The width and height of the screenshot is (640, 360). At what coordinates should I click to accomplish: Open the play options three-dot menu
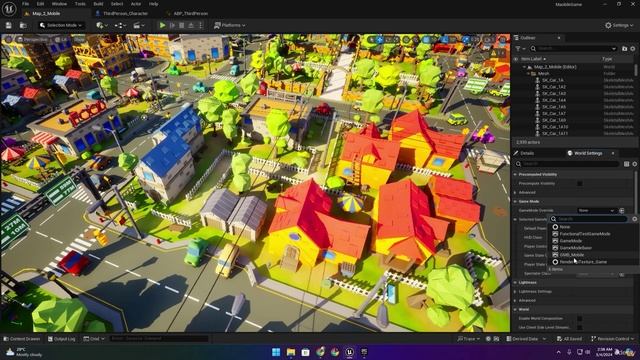200,25
